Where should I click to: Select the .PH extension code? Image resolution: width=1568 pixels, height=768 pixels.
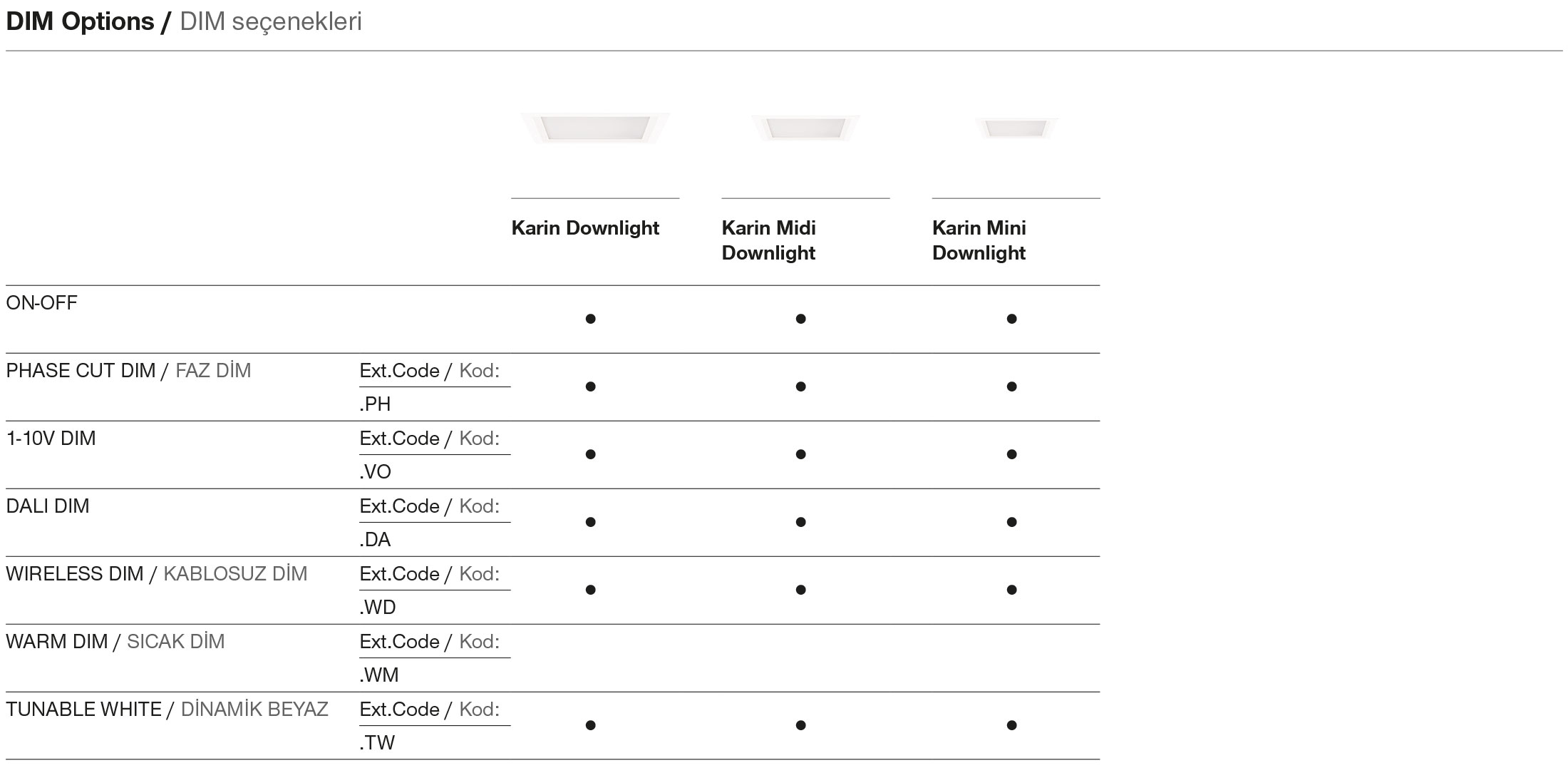pyautogui.click(x=375, y=404)
